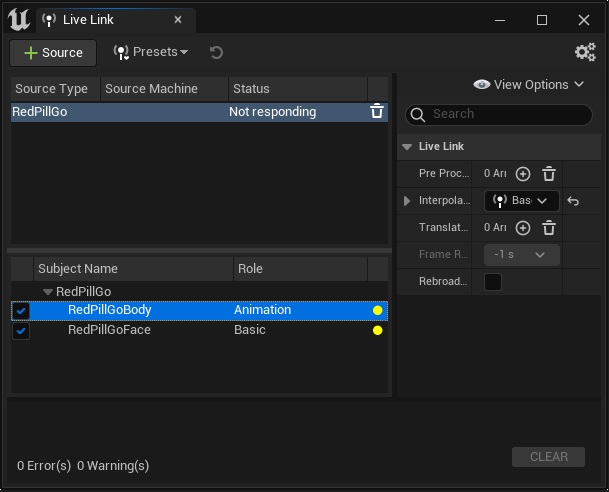609x492 pixels.
Task: Clear Translators with trash icon
Action: coord(548,228)
